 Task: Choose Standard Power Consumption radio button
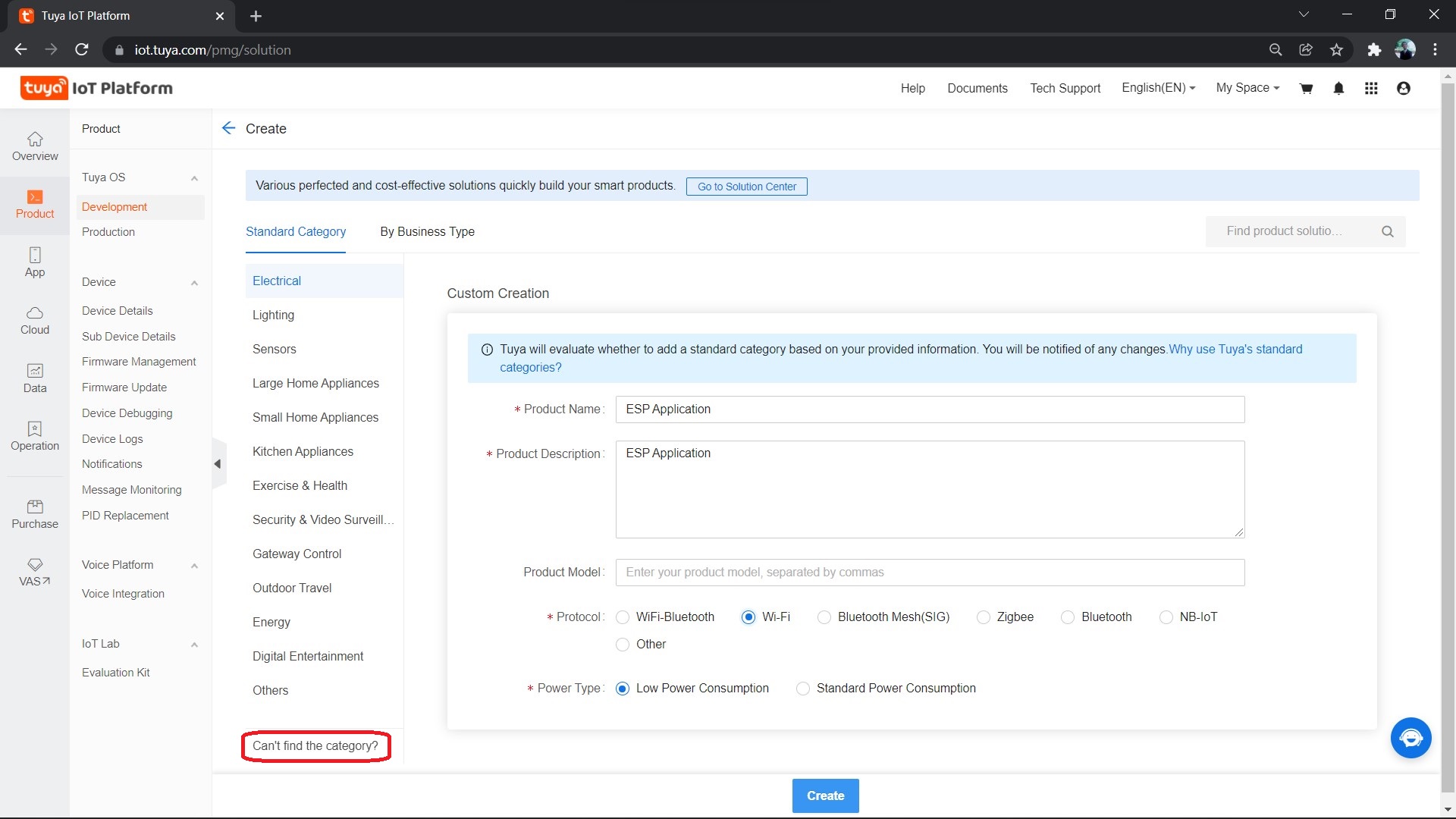[x=803, y=689]
